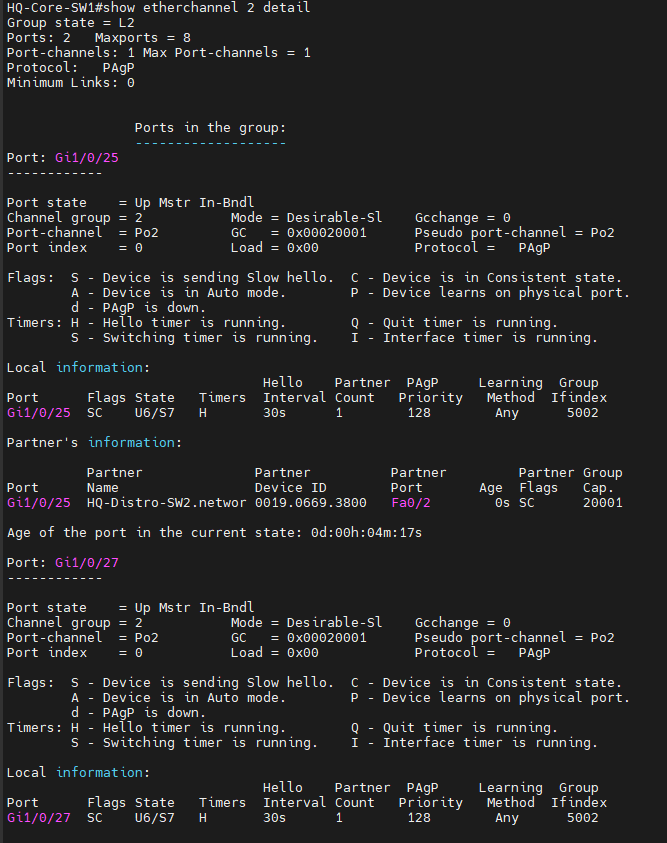Click the first Group Ifindex value 5002
This screenshot has width=667, height=843.
[583, 412]
